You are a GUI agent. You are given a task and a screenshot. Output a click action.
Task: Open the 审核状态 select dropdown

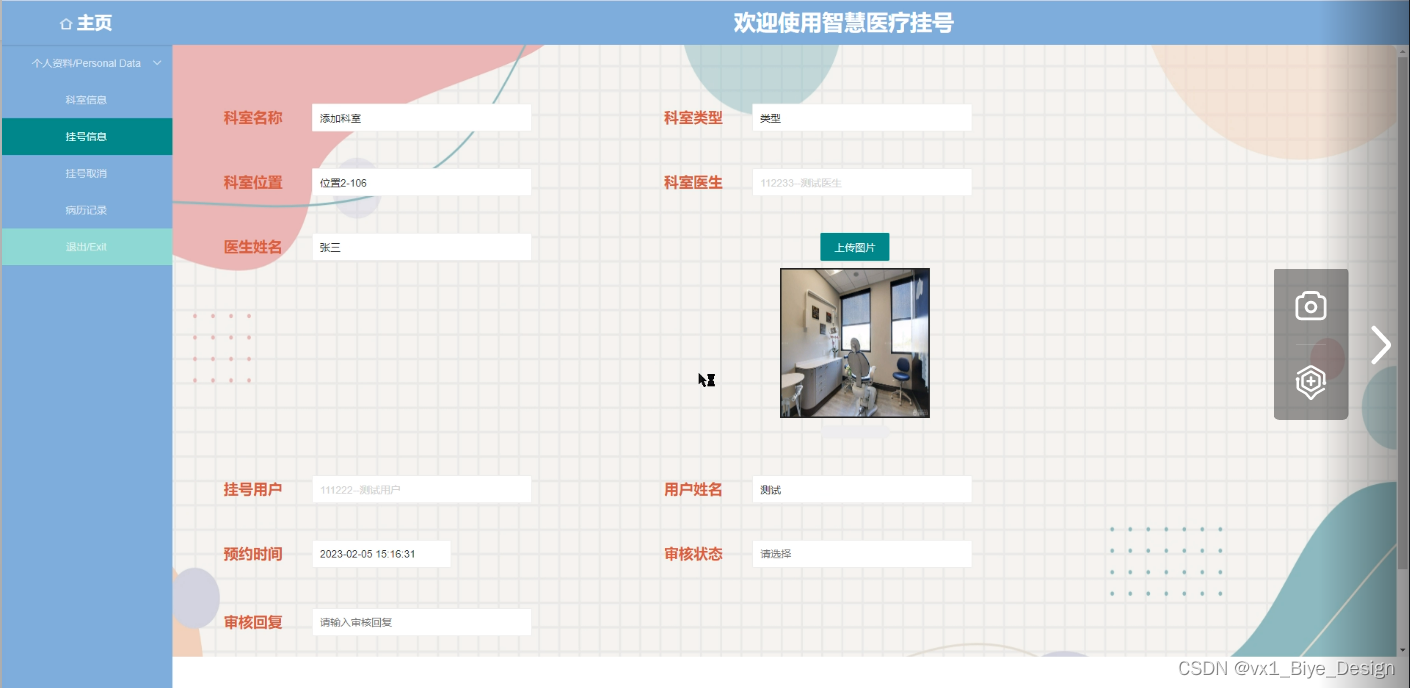[861, 554]
